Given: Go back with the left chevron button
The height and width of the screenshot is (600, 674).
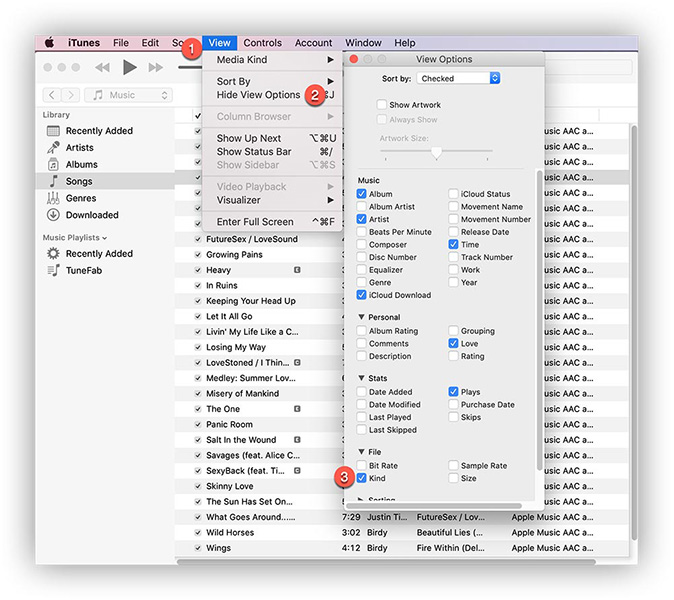Looking at the screenshot, I should [x=52, y=95].
